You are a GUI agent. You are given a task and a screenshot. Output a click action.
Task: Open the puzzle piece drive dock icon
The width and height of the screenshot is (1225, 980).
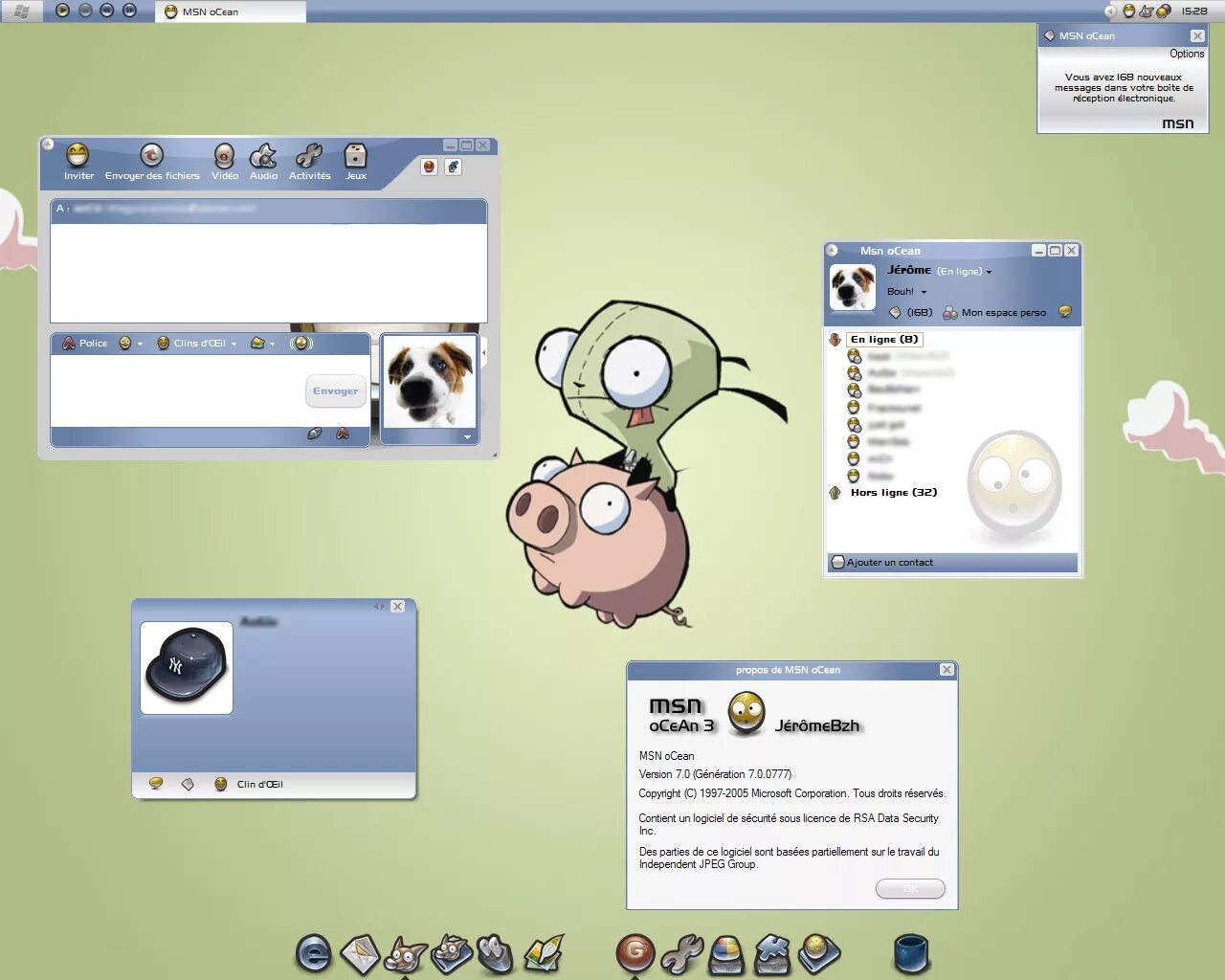(x=772, y=953)
